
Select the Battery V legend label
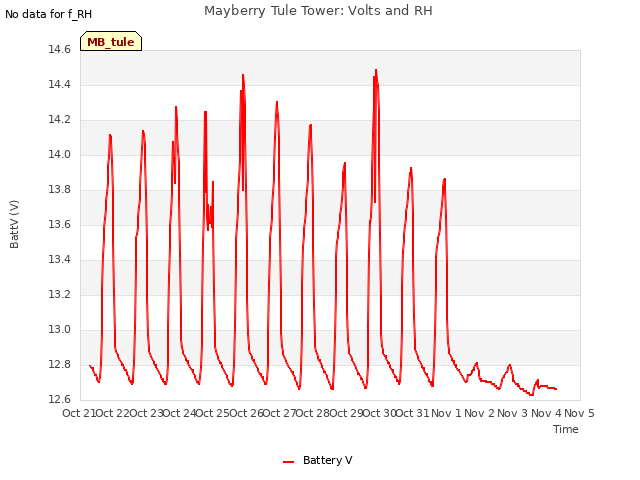[327, 460]
